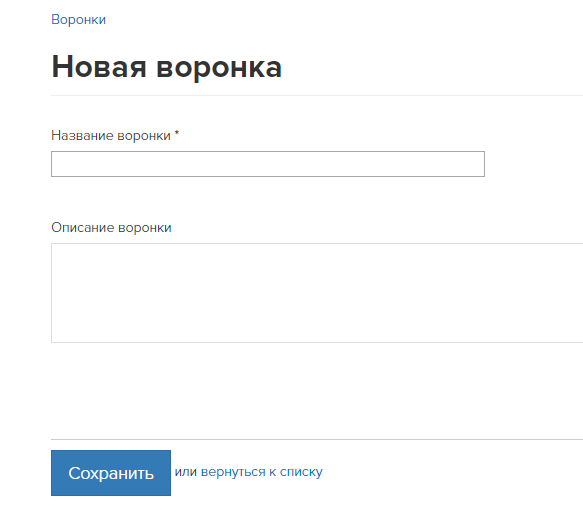
Task: Click the Новая воронка heading
Action: click(x=167, y=67)
